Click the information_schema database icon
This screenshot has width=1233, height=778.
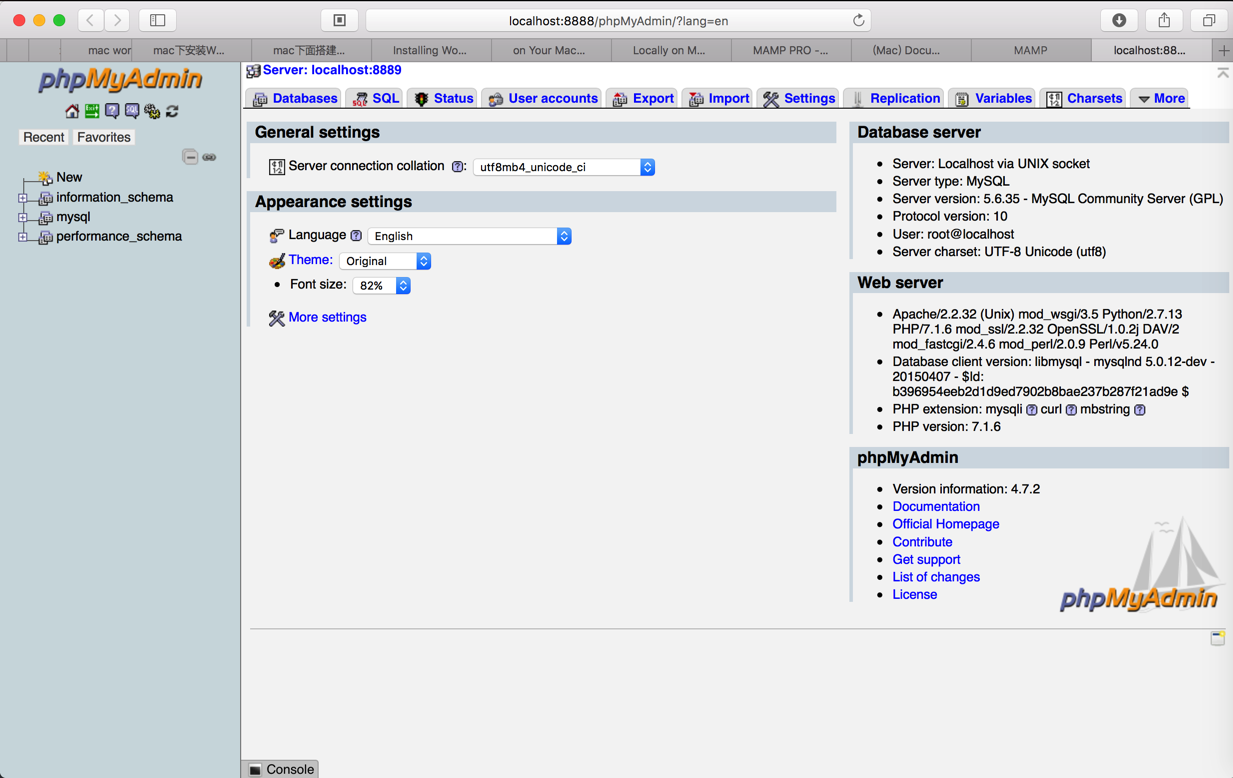pos(45,198)
